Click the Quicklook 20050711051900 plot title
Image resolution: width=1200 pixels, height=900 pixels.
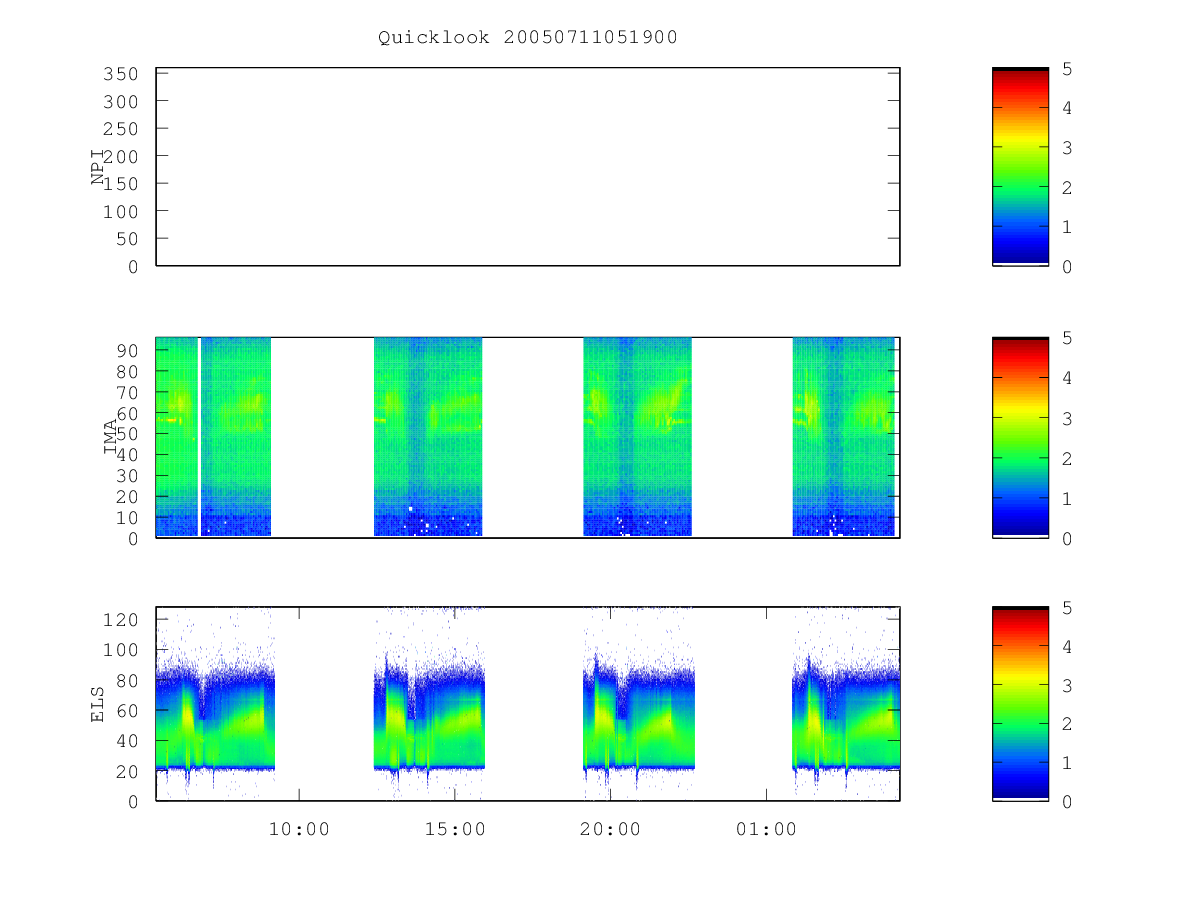click(528, 38)
